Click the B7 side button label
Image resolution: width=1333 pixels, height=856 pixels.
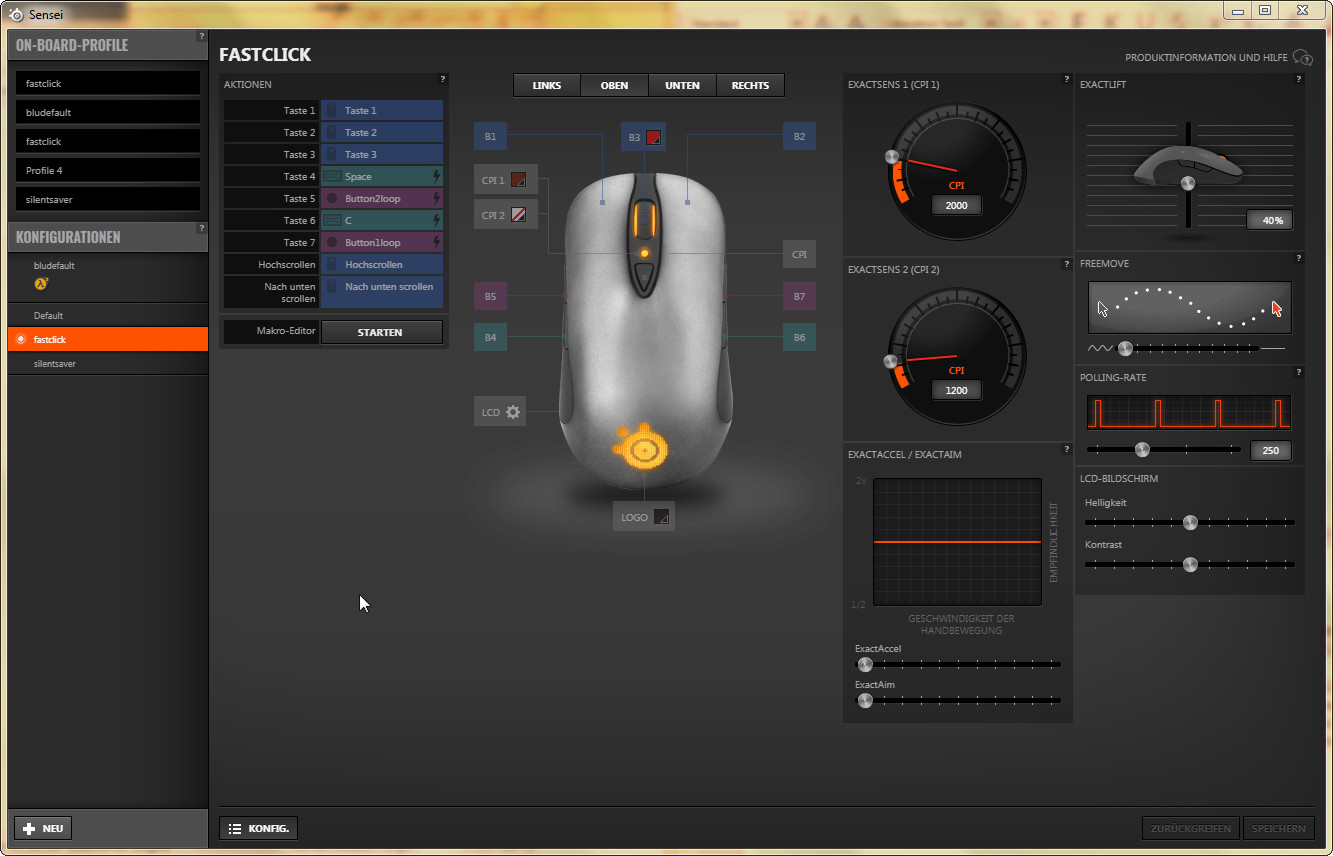(799, 296)
